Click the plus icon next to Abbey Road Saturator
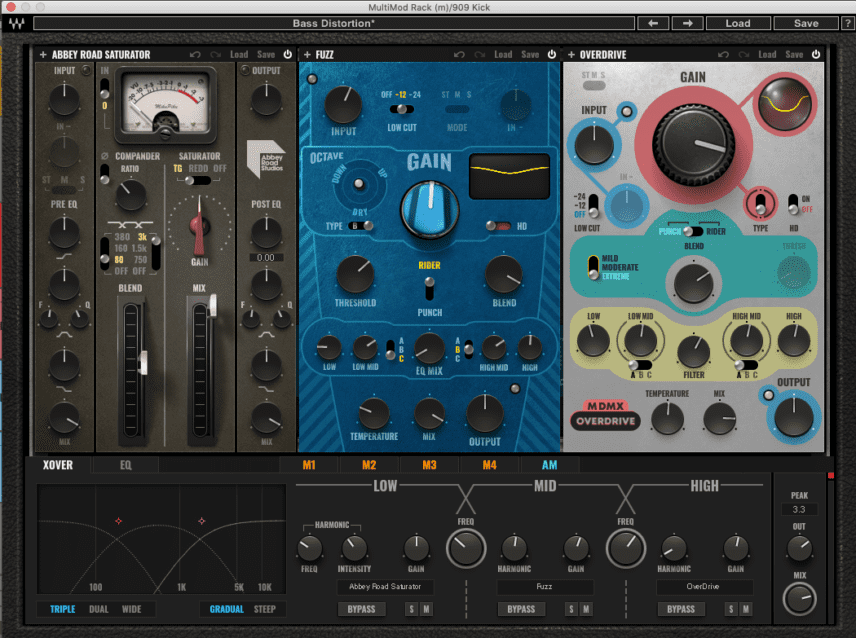The image size is (856, 638). pyautogui.click(x=43, y=55)
